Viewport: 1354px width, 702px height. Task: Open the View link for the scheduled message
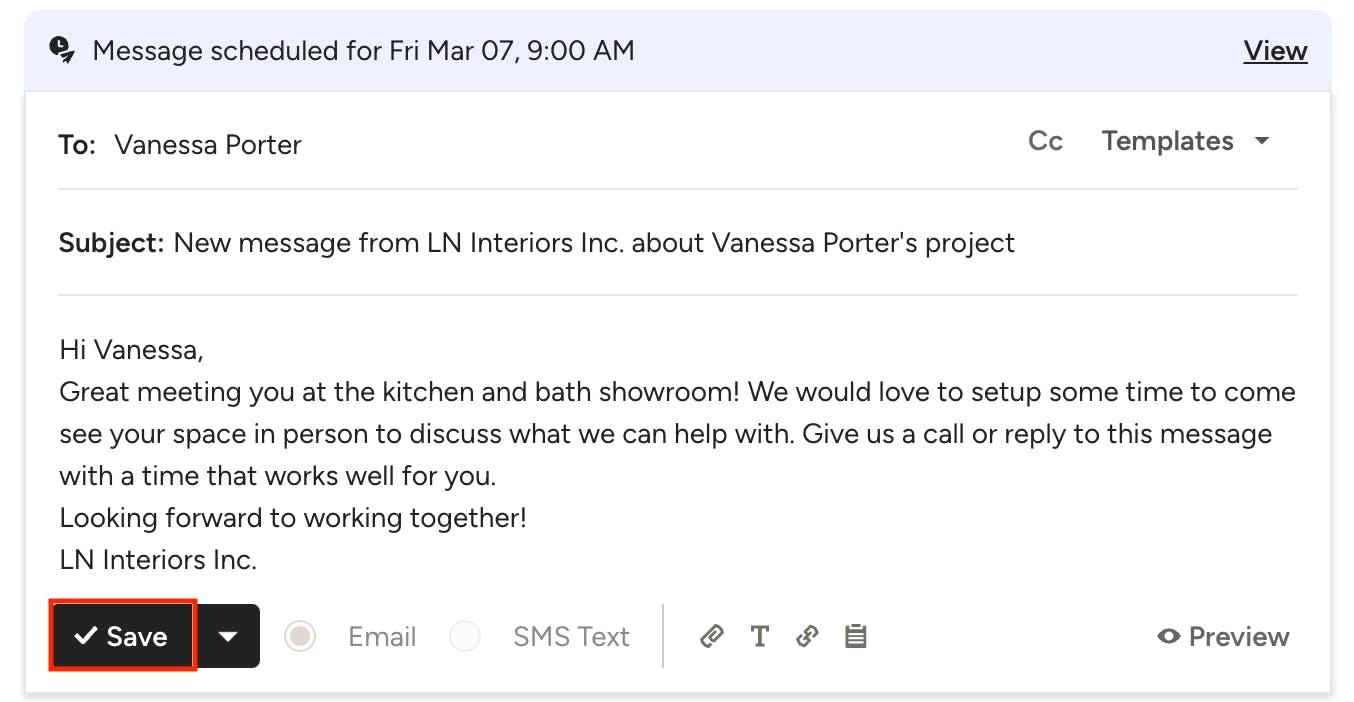1275,50
